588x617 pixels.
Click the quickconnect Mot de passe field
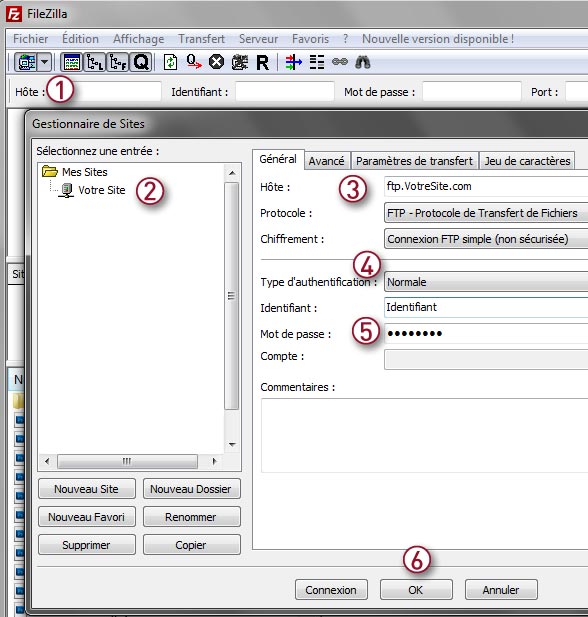click(x=472, y=92)
